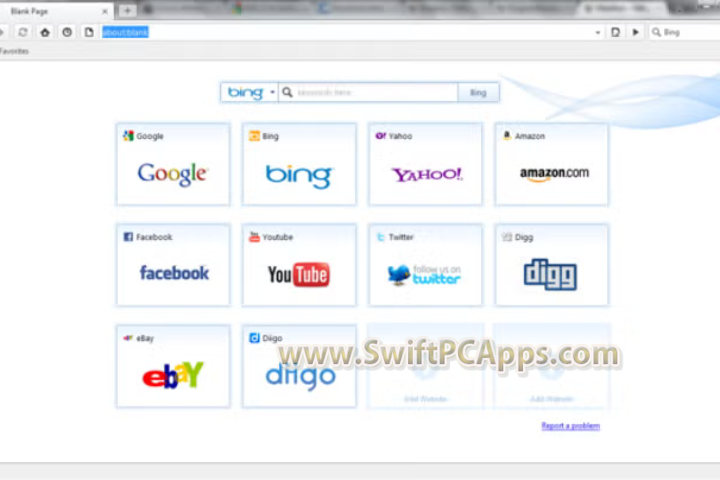
Task: Close the Blank Page tab
Action: coord(105,11)
